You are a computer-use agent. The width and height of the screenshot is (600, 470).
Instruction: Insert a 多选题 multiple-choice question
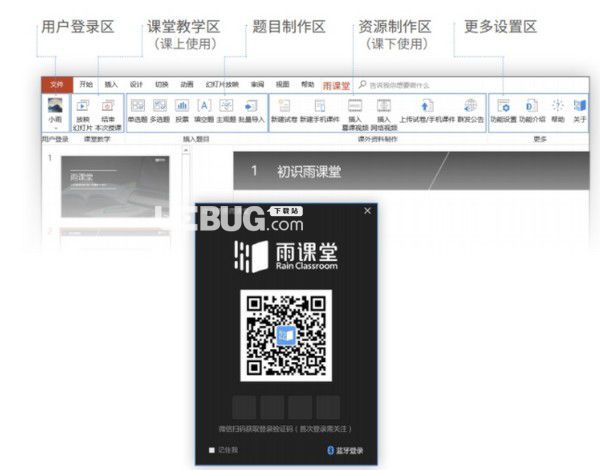click(160, 111)
